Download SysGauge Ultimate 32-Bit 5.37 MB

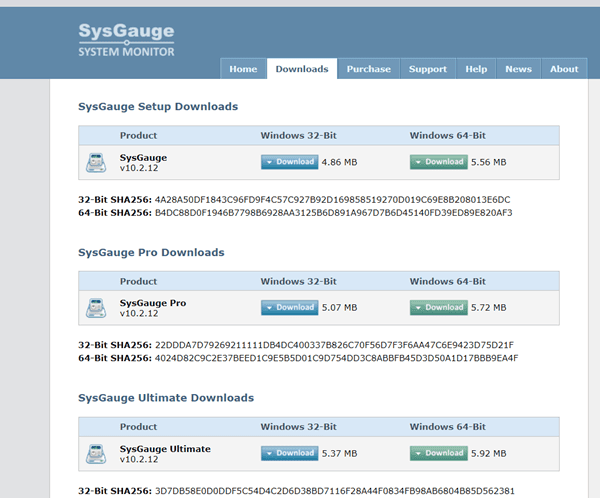click(290, 453)
